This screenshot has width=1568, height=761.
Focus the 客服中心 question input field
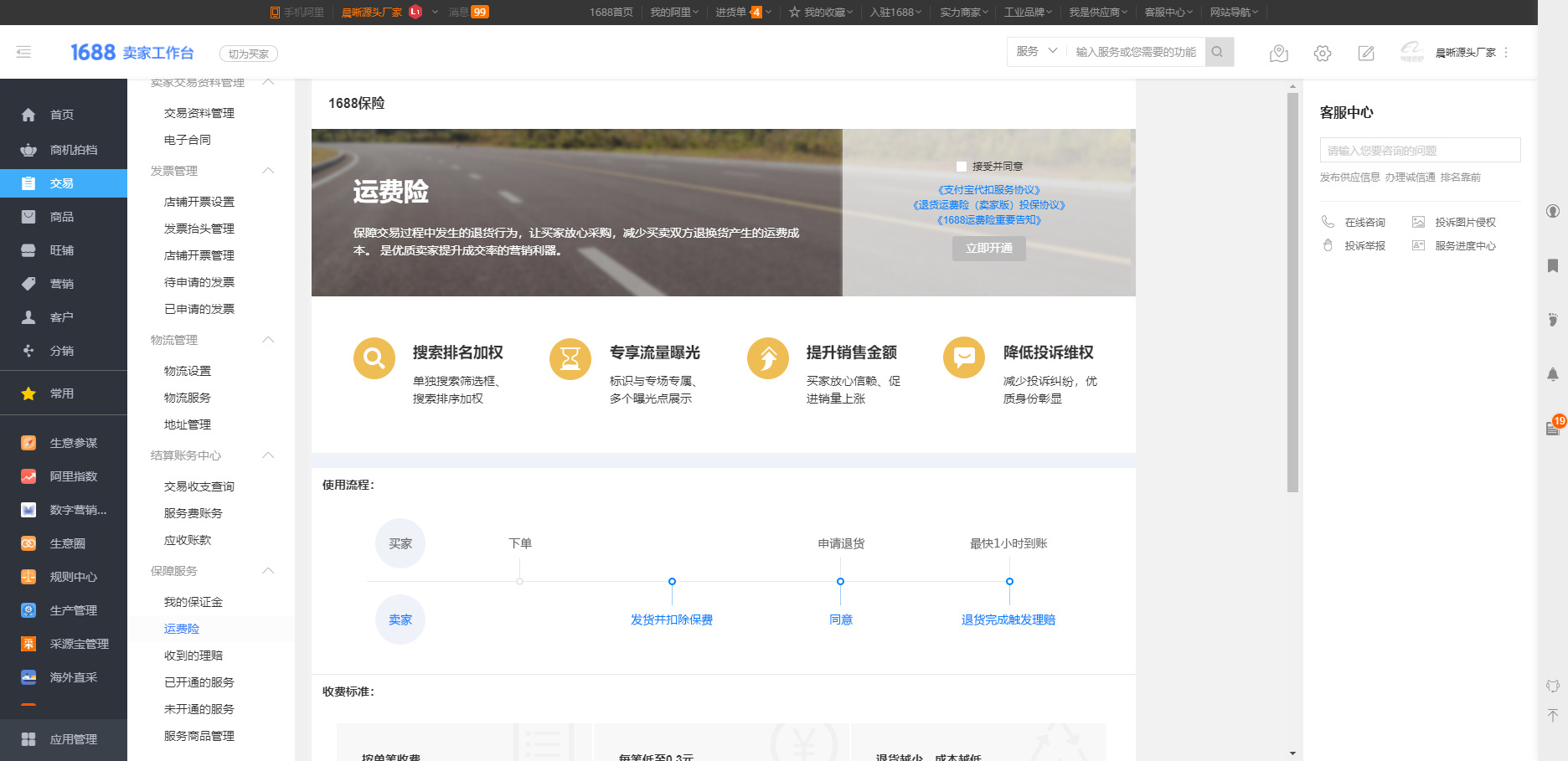[1421, 151]
